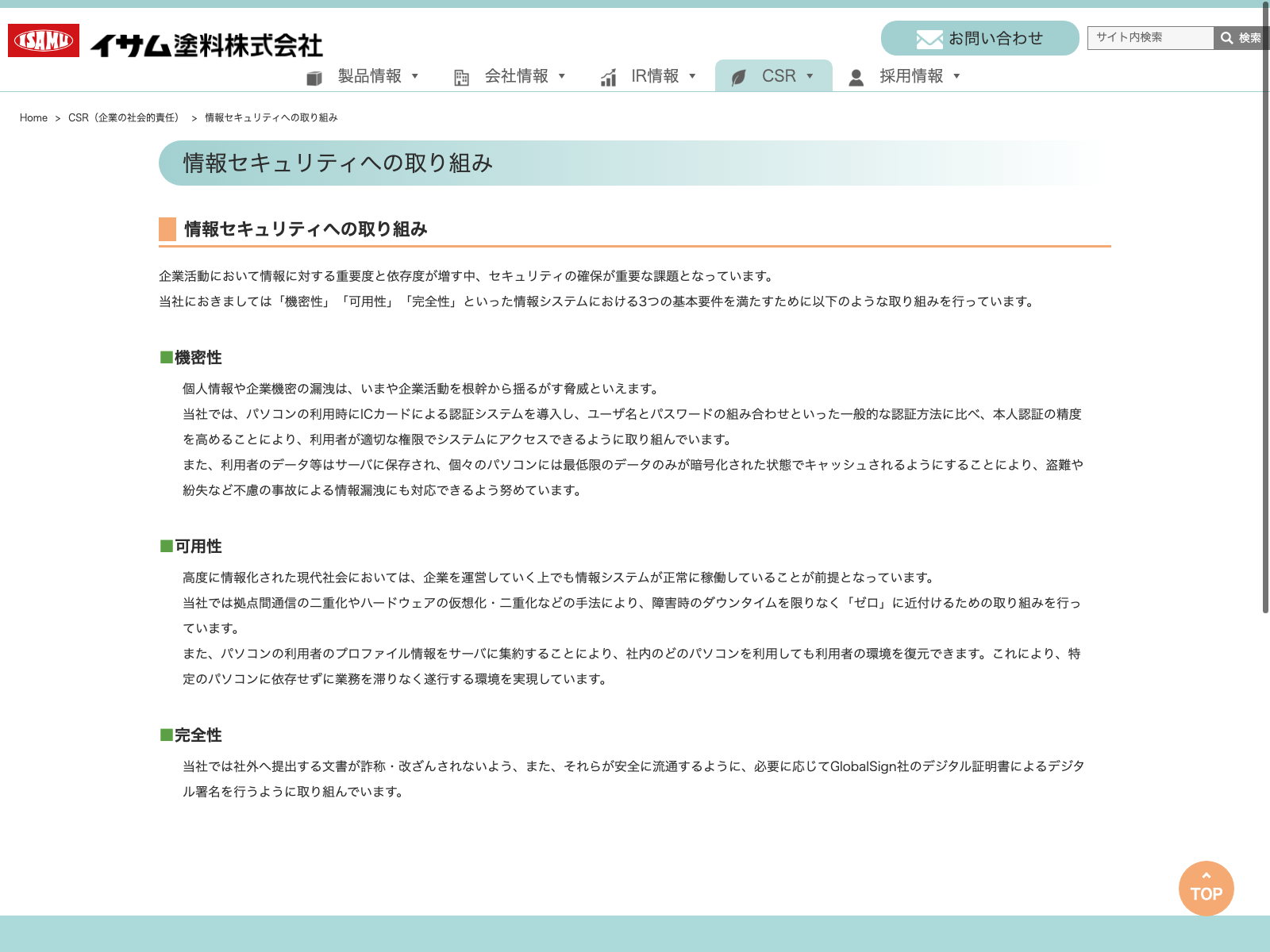Click the orange TOP scroll button
The height and width of the screenshot is (952, 1270).
tap(1206, 889)
